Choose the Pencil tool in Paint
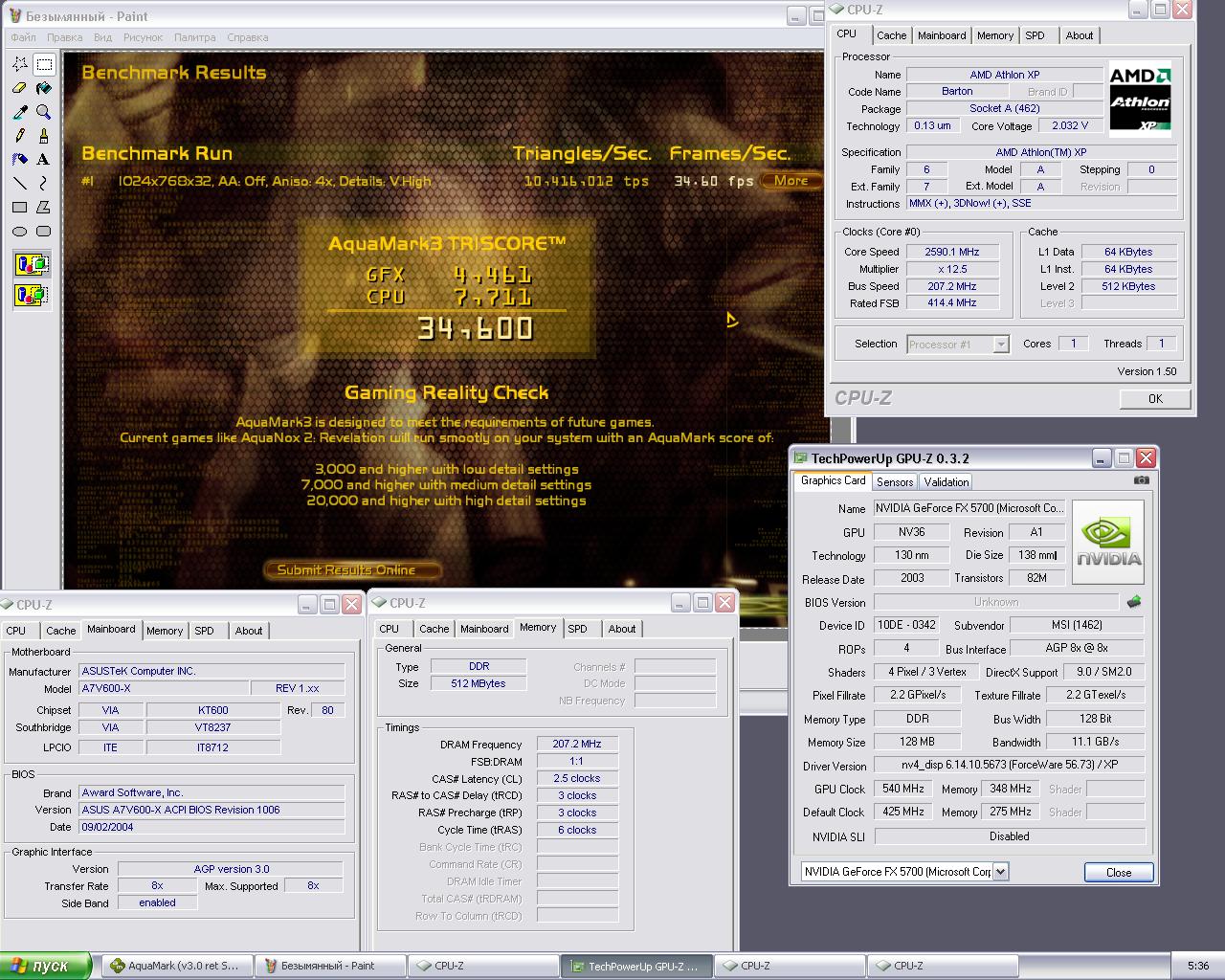The height and width of the screenshot is (980, 1225). [19, 136]
